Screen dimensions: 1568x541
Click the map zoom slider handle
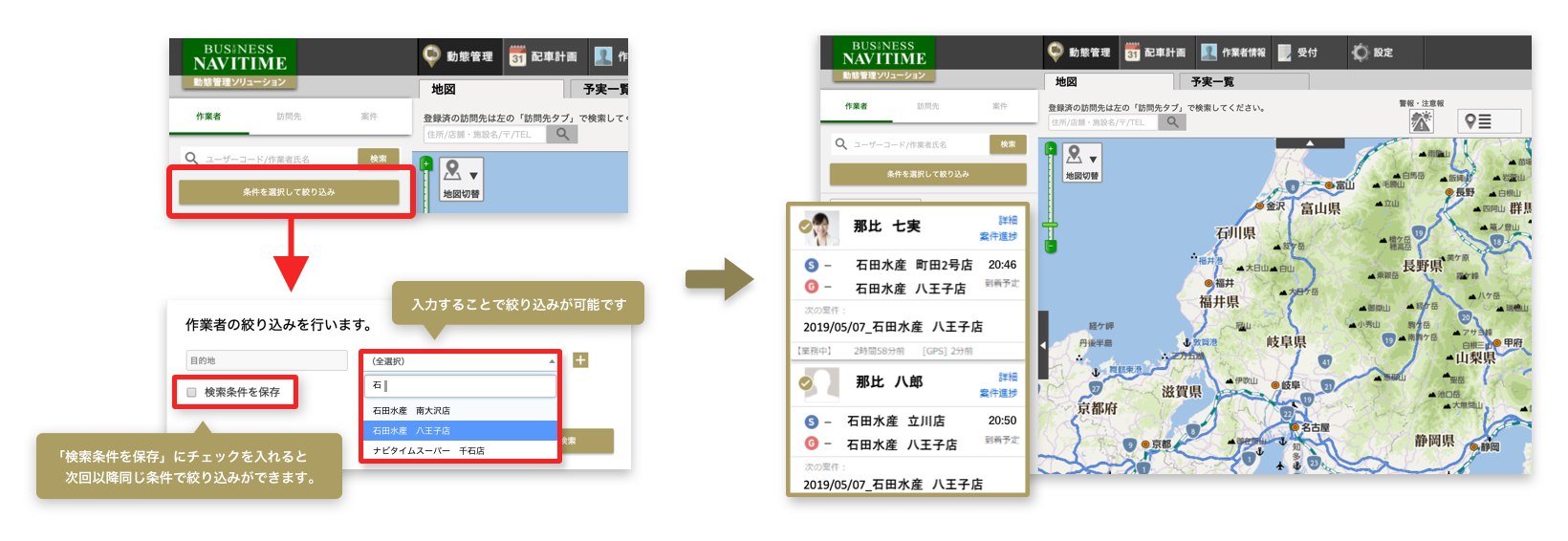(x=1051, y=225)
